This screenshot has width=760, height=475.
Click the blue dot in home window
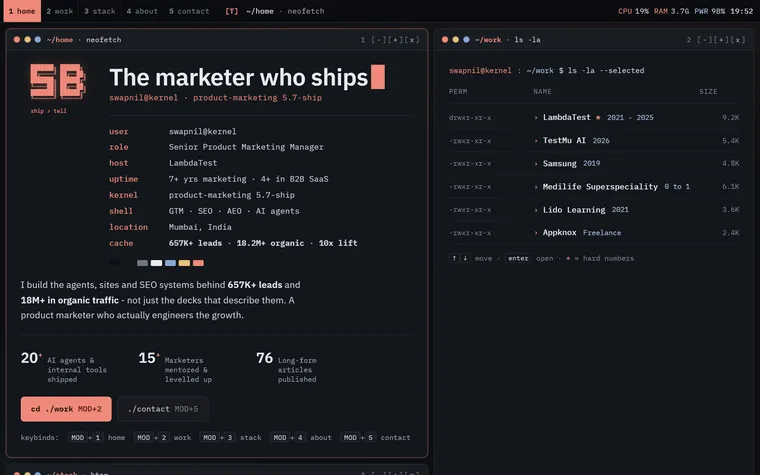coord(38,40)
